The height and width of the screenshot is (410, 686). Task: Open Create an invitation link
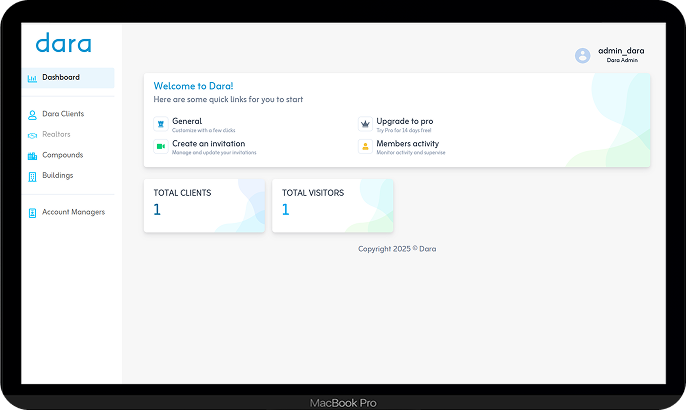(209, 144)
